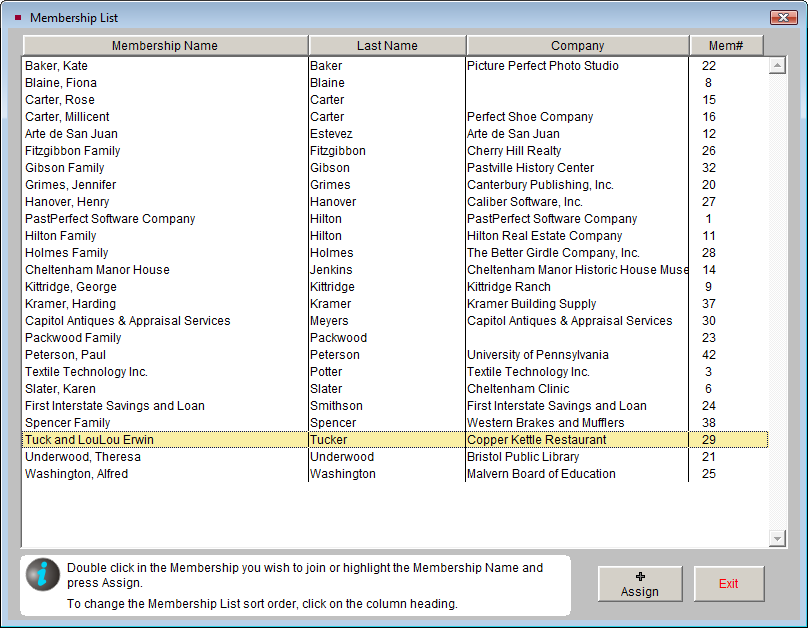
Task: Select Arte de San Juan in Membership Name column
Action: click(71, 133)
